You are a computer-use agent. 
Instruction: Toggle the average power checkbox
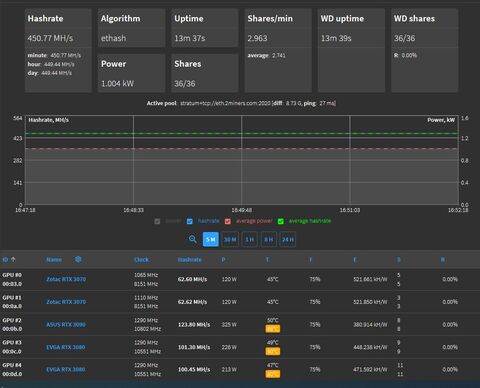pyautogui.click(x=228, y=221)
